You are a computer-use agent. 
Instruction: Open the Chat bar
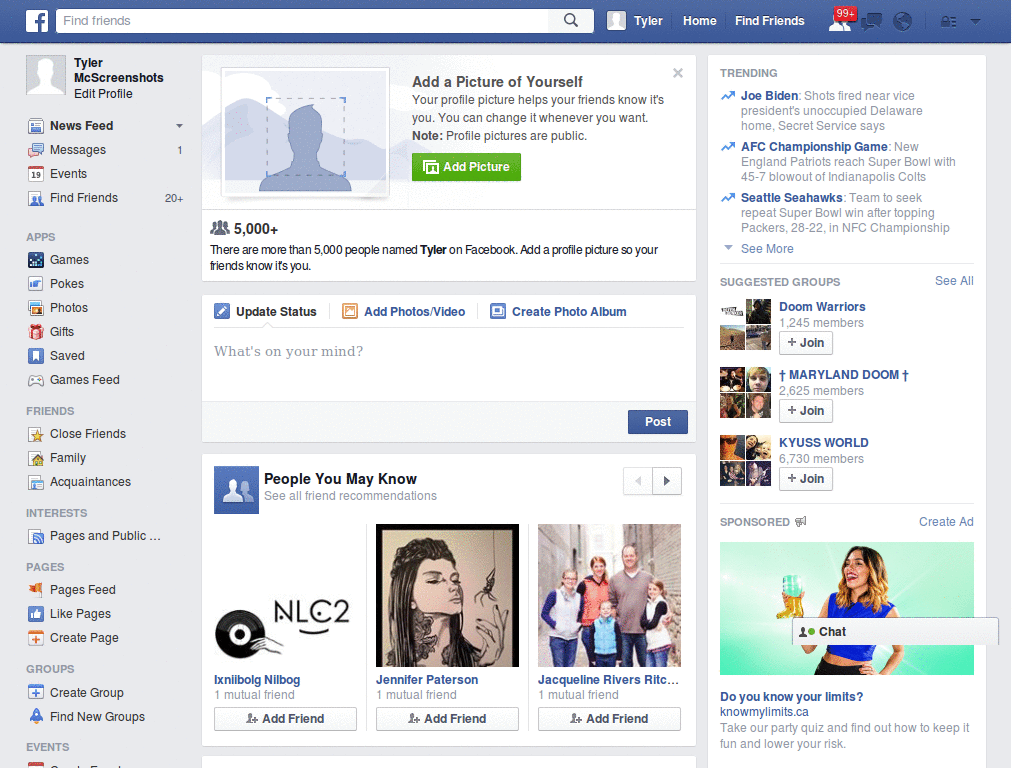[895, 632]
